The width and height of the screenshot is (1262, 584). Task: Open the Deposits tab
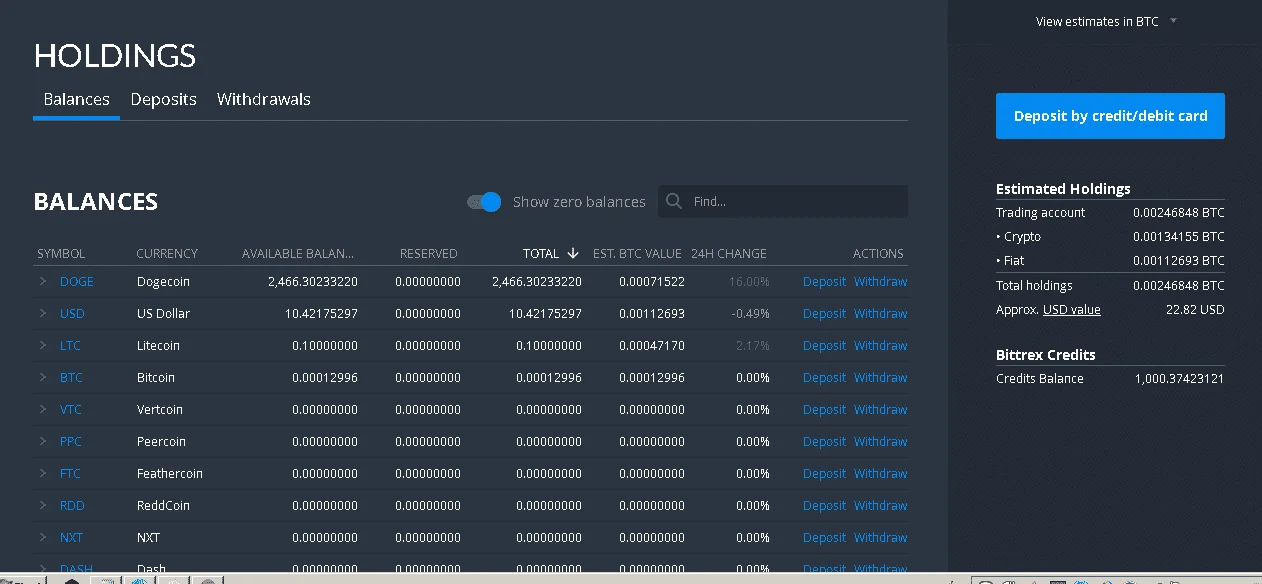(163, 99)
